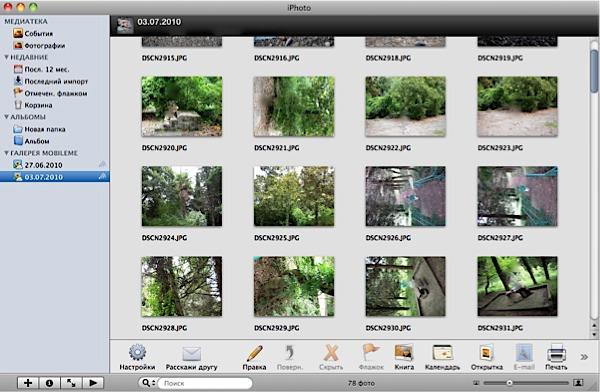Screen dimensions: 600x392
Task: Select photo DSCN2928.JPG thumbnail
Action: click(182, 286)
